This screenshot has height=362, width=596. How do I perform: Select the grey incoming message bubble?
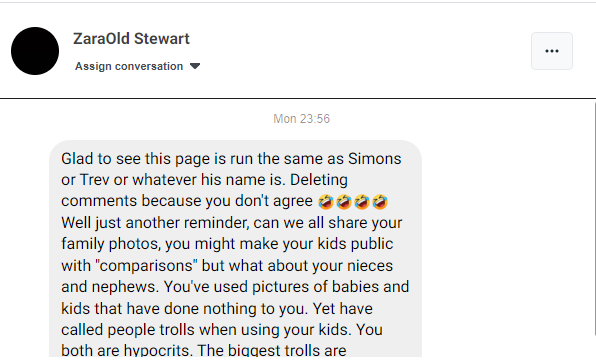click(235, 249)
